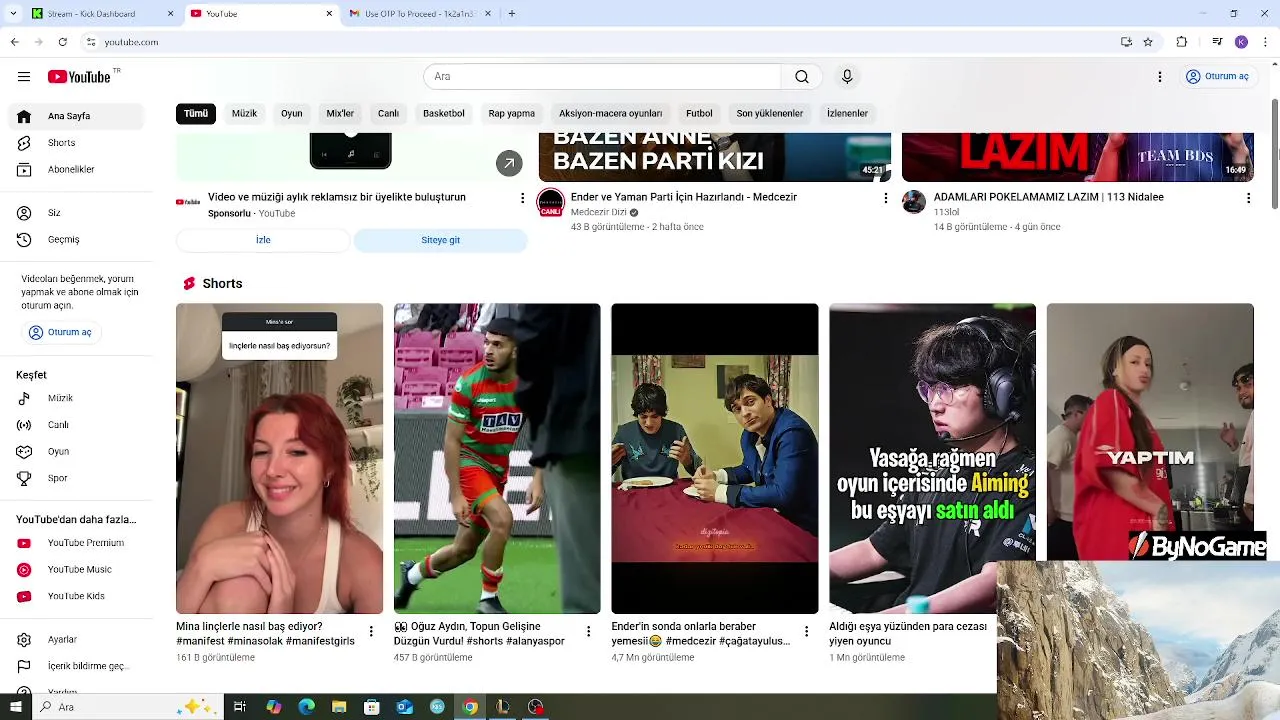Image resolution: width=1280 pixels, height=720 pixels.
Task: Click the search magnifier button
Action: (x=802, y=77)
